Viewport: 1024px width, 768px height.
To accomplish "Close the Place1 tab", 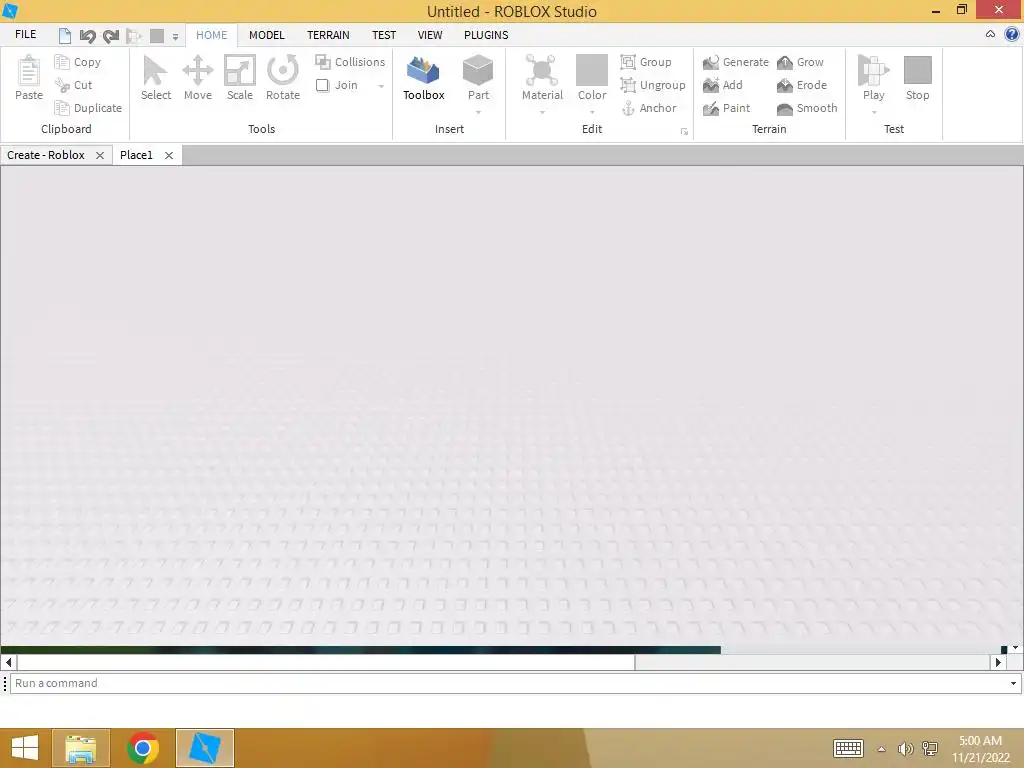I will point(168,155).
